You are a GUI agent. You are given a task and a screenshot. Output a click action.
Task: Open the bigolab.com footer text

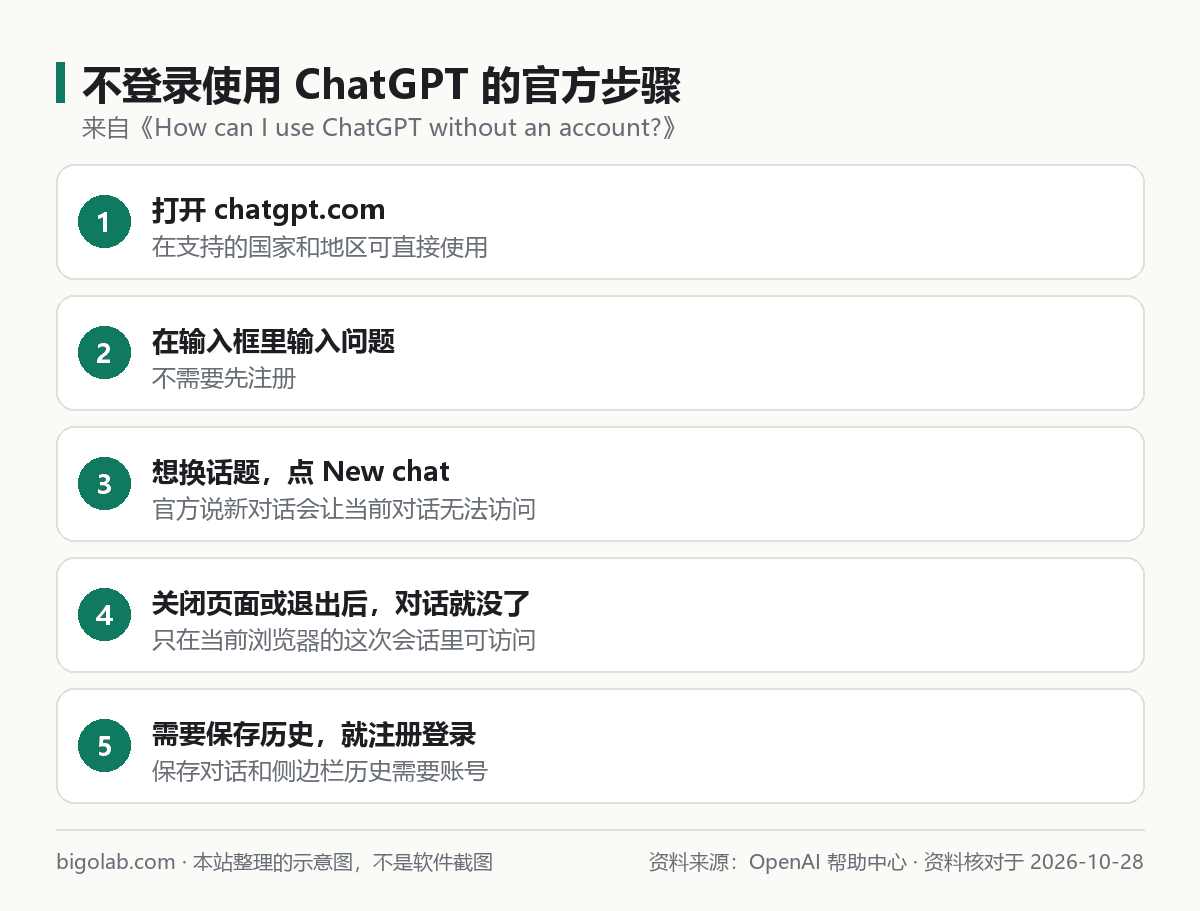point(116,862)
